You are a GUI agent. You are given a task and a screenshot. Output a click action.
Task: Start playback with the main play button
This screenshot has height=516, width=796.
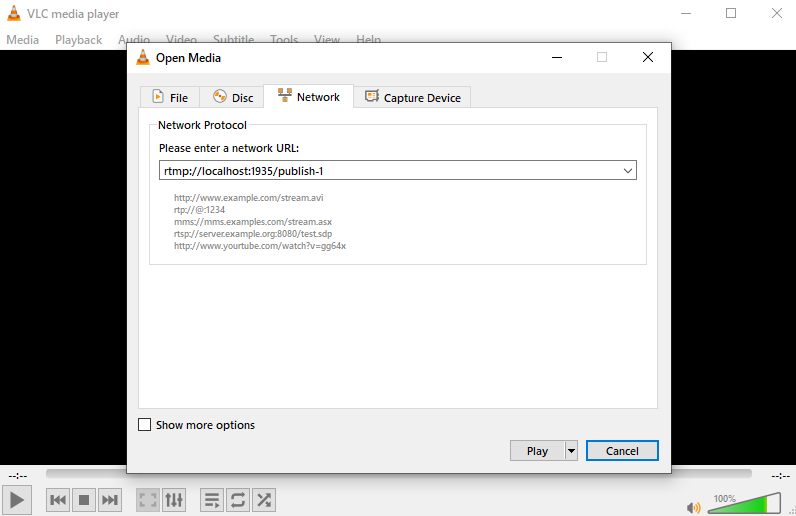17,500
